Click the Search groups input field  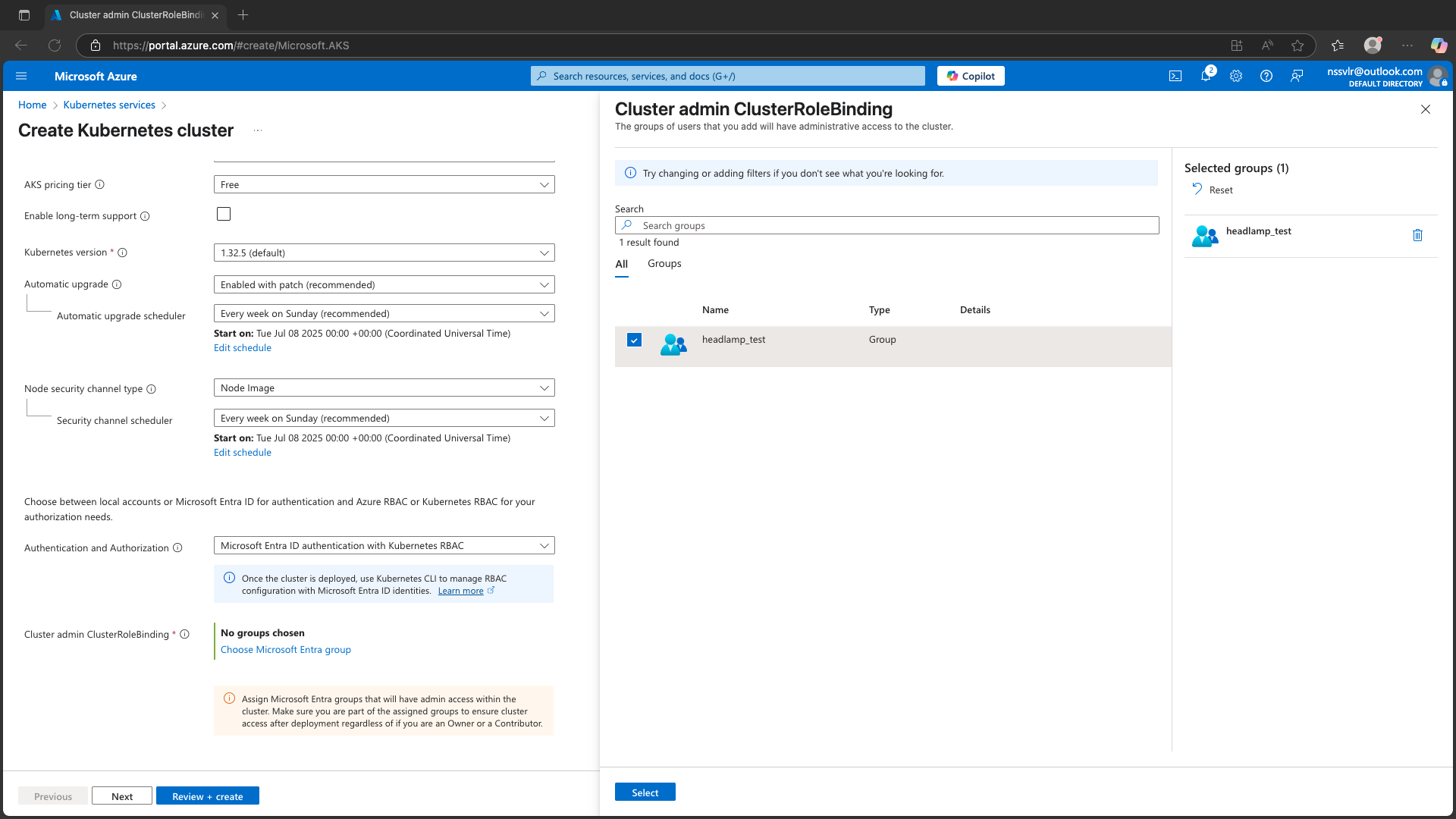click(887, 225)
